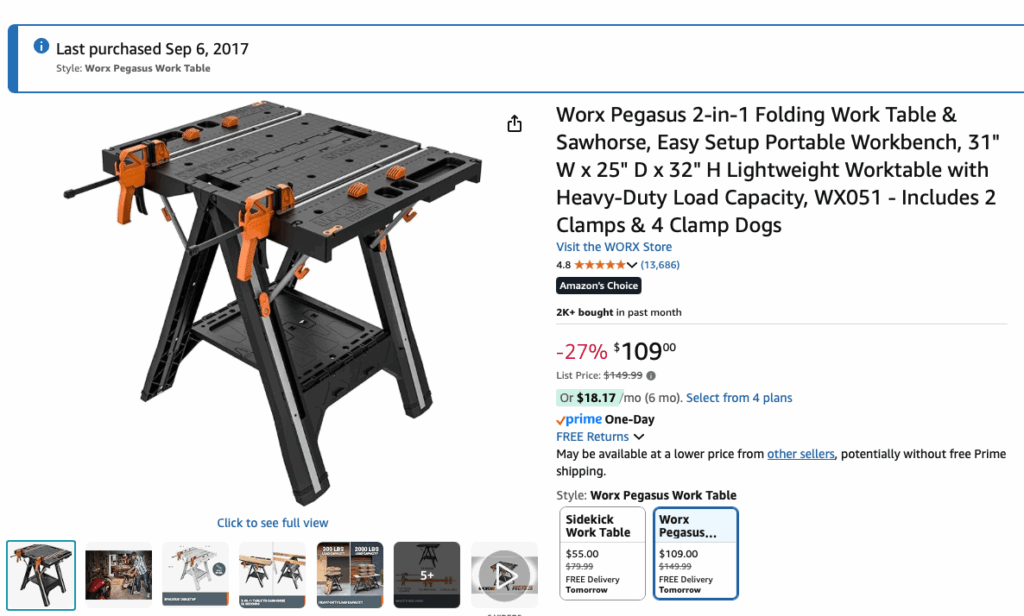
Task: Expand the rating breakdown chevron
Action: (632, 265)
